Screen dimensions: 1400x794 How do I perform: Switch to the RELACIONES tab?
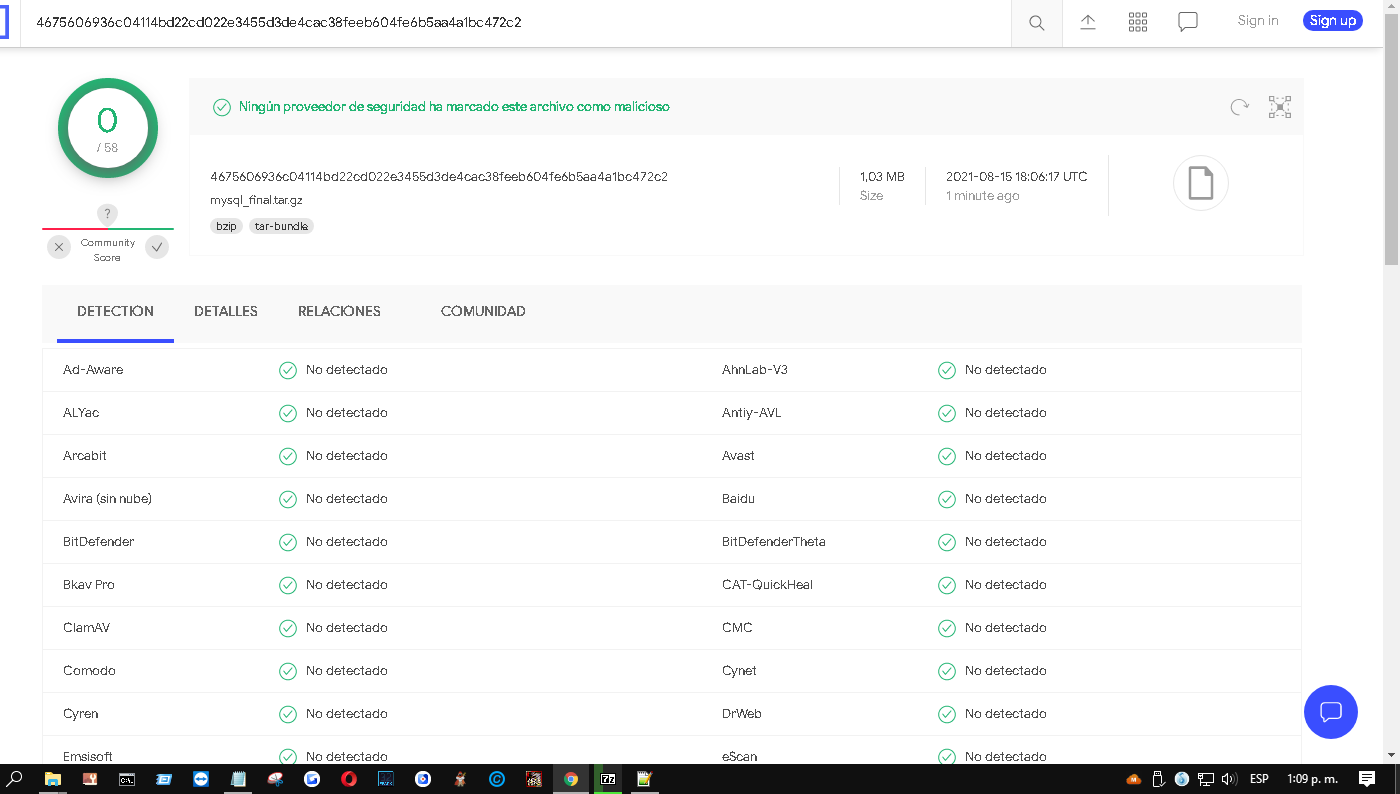339,311
